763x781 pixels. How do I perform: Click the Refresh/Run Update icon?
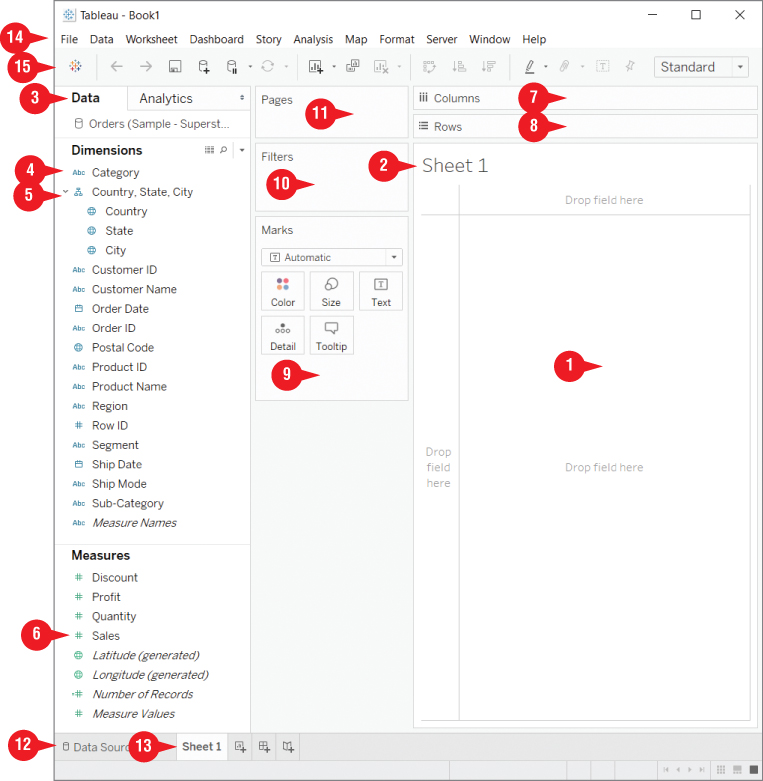(268, 66)
